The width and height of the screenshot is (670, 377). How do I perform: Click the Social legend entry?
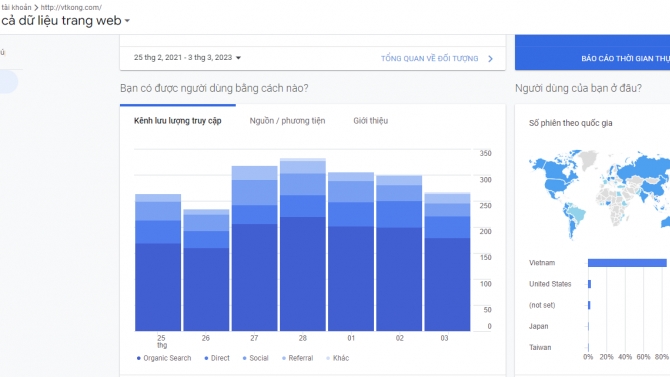pyautogui.click(x=256, y=358)
